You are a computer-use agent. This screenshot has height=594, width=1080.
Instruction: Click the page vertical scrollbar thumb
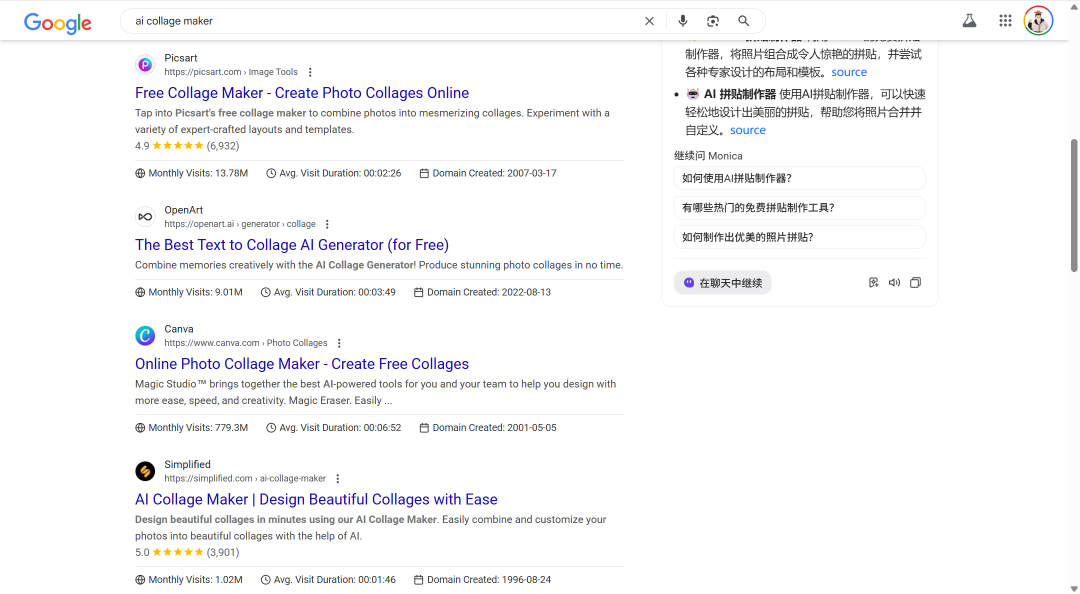(1074, 205)
